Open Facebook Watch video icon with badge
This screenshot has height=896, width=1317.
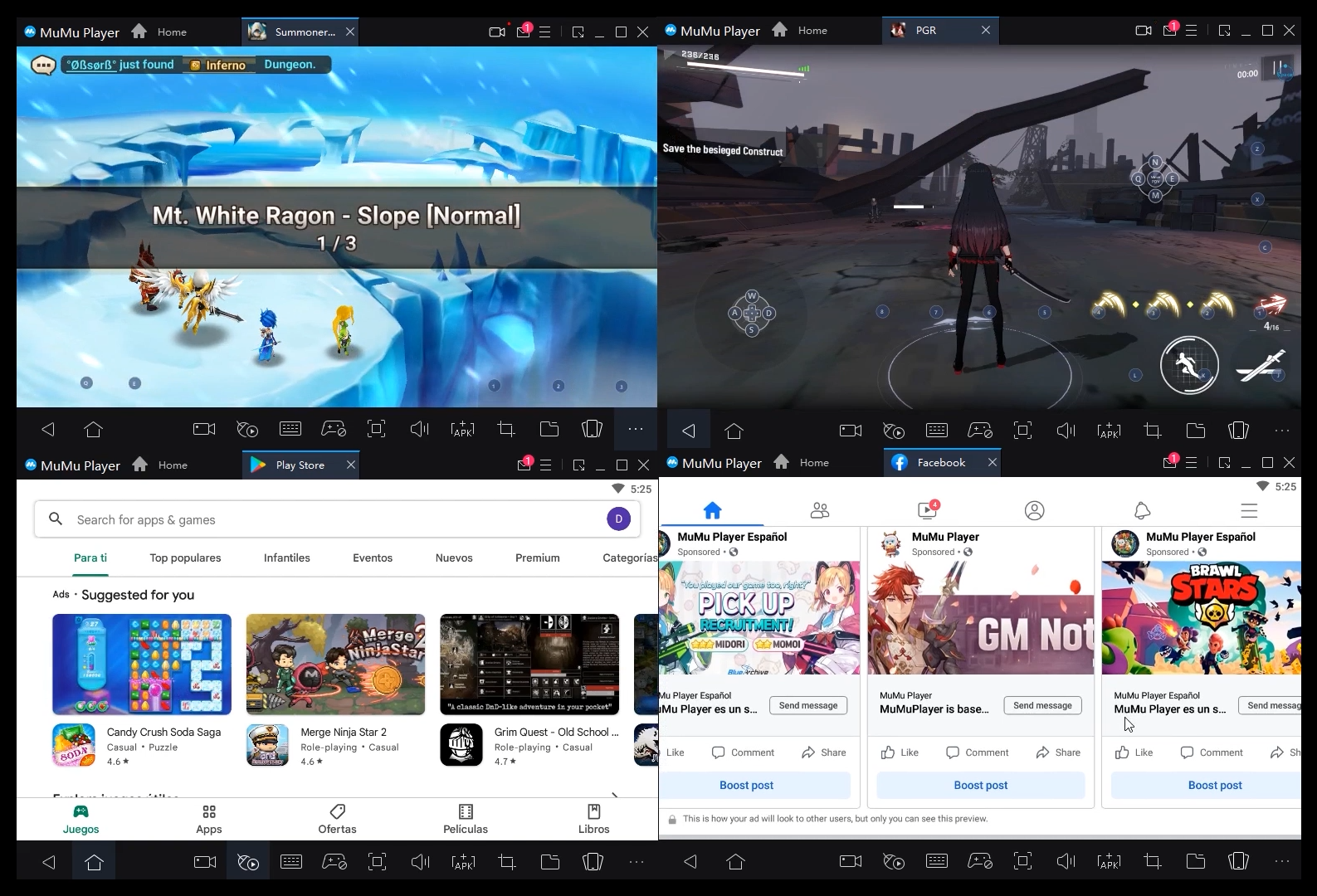[x=927, y=510]
